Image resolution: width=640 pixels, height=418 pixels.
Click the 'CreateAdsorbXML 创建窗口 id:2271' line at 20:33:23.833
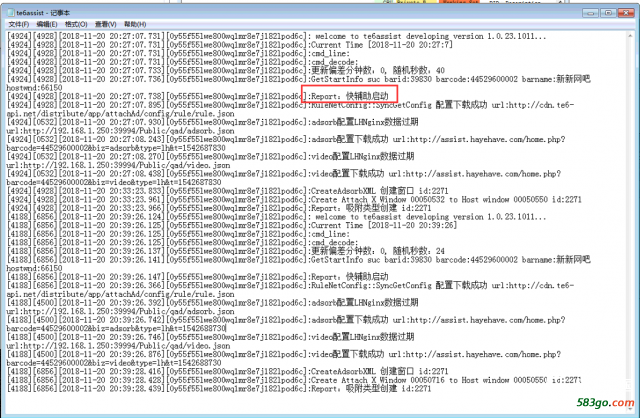227,191
